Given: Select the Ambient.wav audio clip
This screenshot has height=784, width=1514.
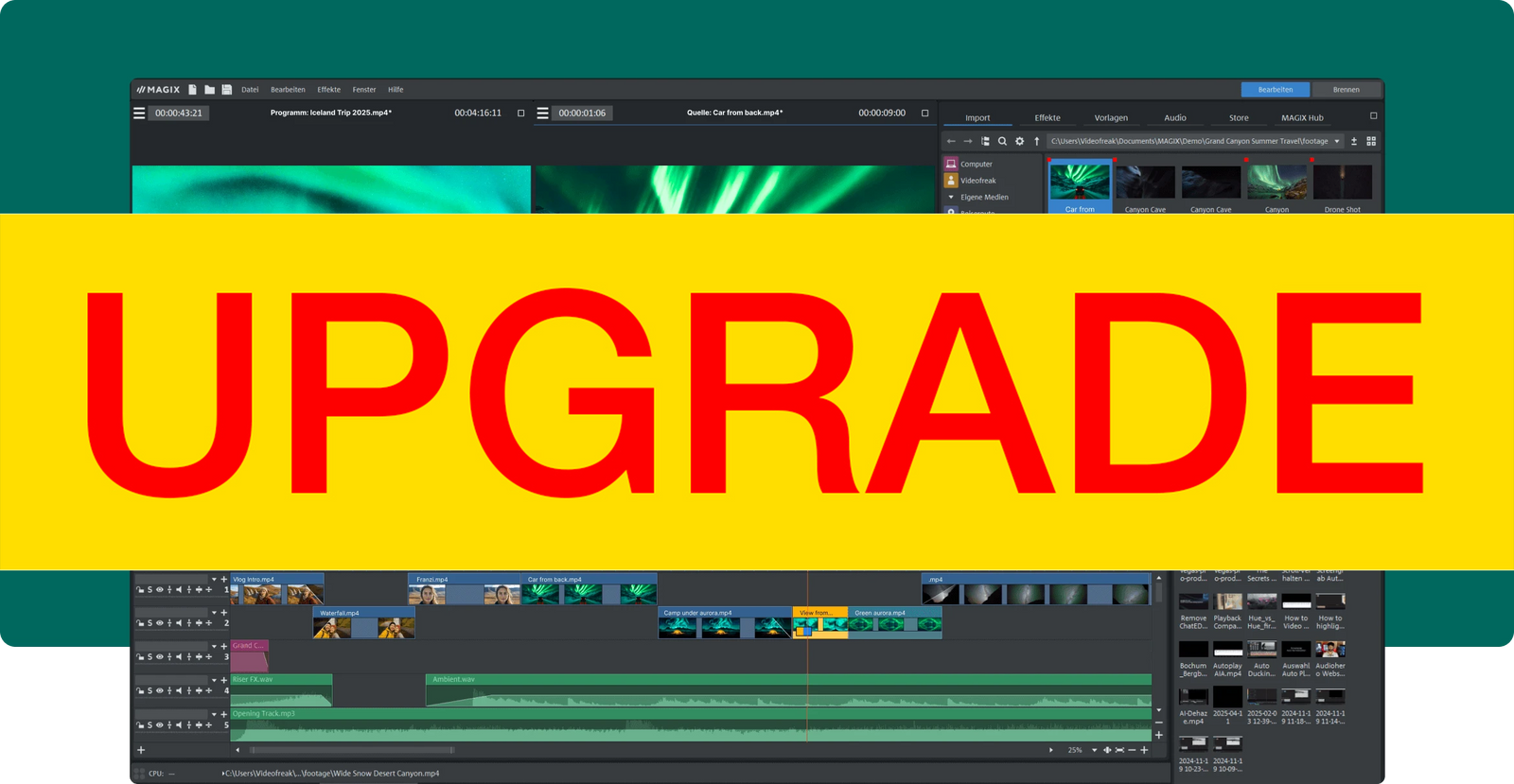Looking at the screenshot, I should (788, 690).
